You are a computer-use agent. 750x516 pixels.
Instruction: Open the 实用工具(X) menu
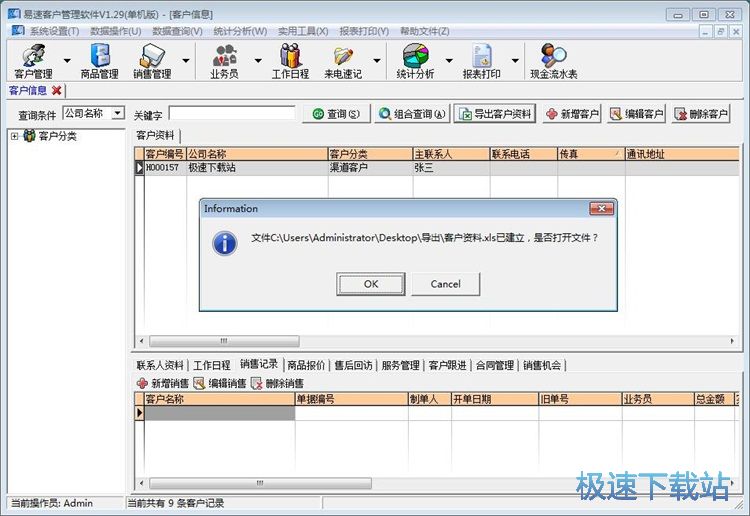point(303,31)
